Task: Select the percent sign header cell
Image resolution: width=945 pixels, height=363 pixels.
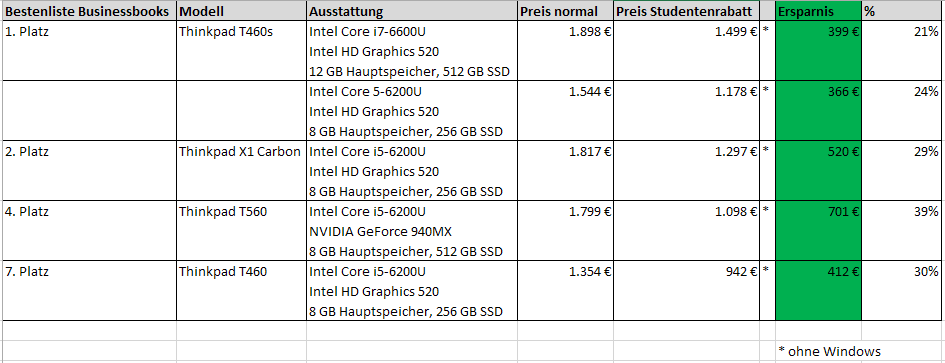Action: click(x=902, y=11)
